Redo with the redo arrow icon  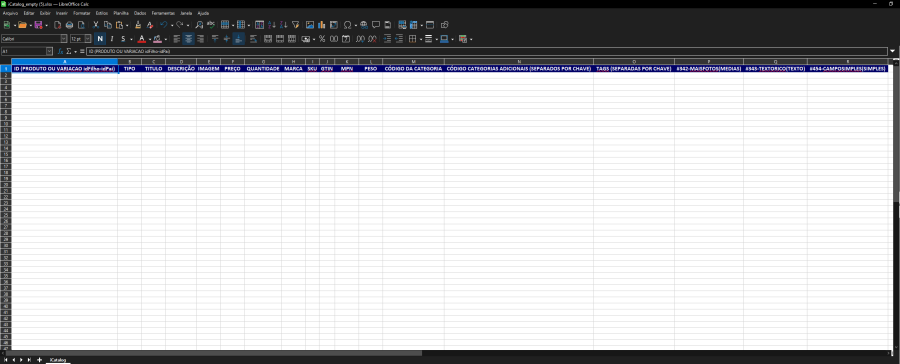coord(180,25)
